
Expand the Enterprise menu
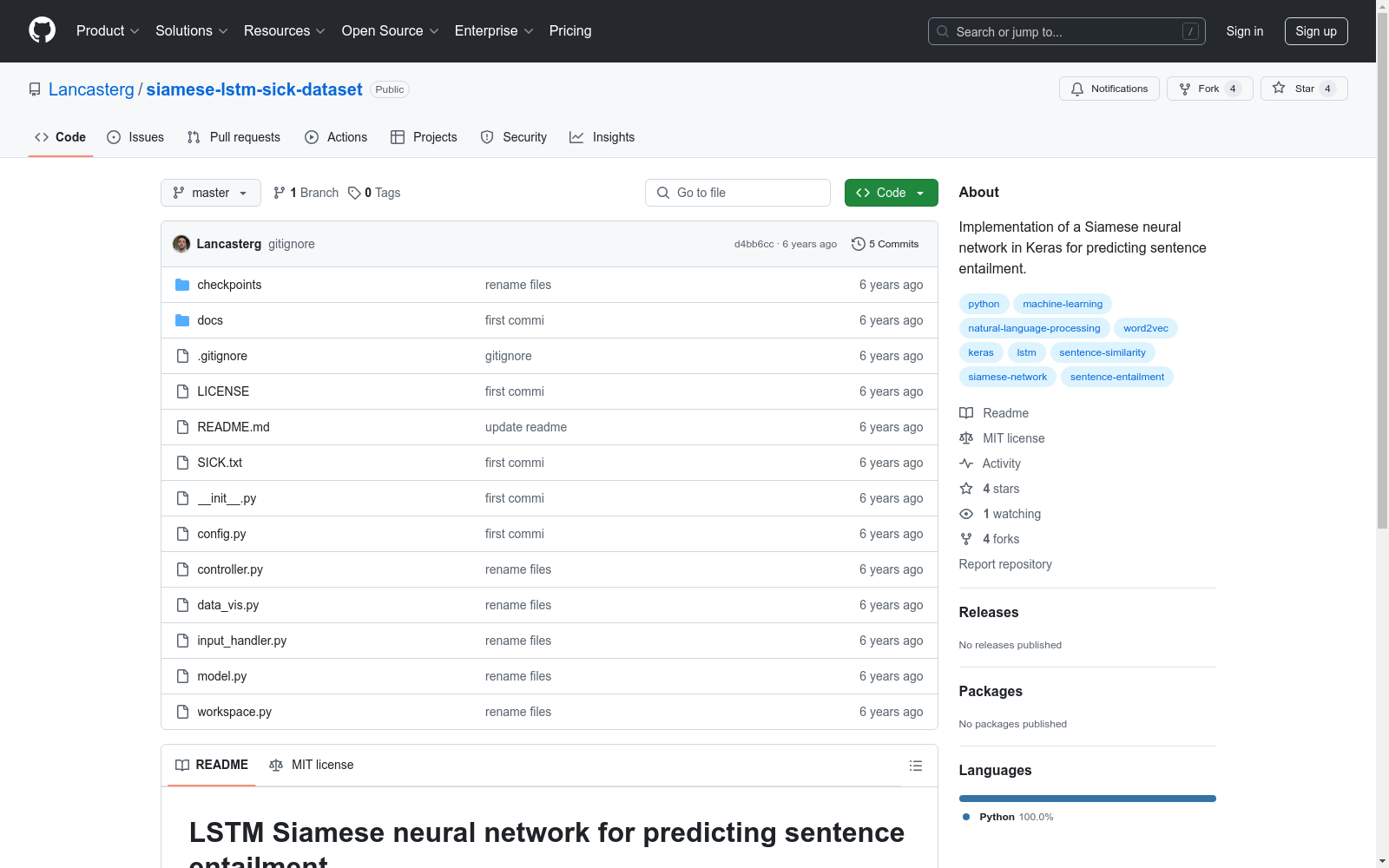494,30
